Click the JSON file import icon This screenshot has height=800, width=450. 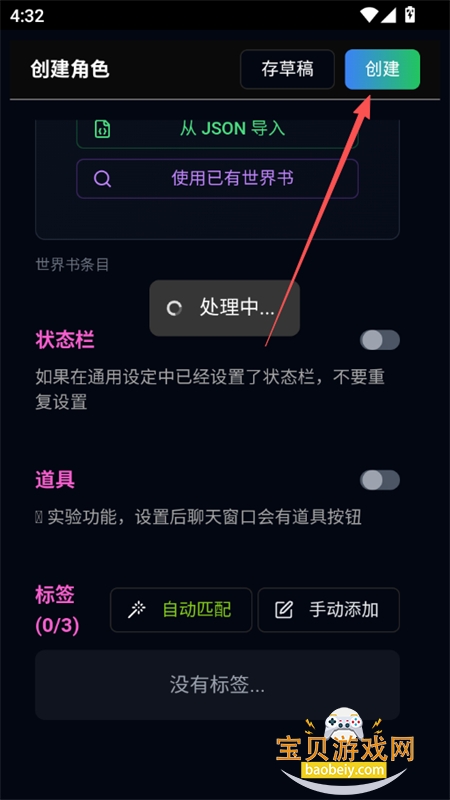point(103,129)
